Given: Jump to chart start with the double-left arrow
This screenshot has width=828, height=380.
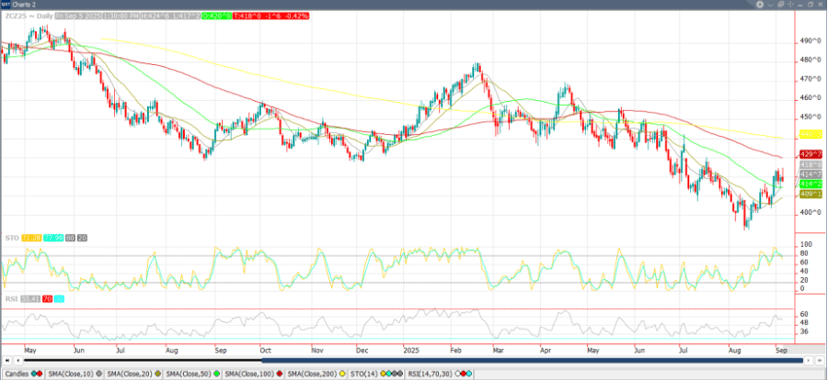Looking at the screenshot, I should point(6,360).
